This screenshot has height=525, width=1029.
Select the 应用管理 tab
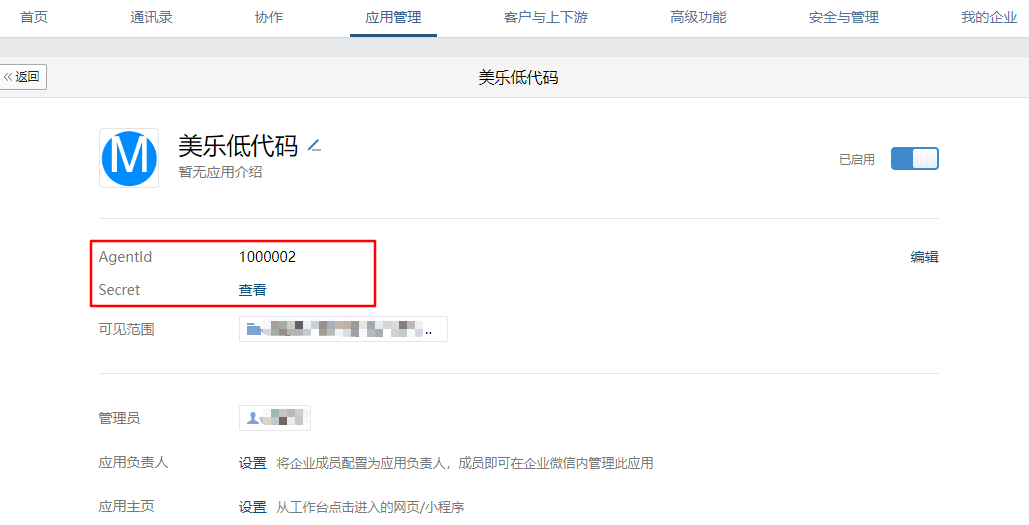[x=393, y=18]
